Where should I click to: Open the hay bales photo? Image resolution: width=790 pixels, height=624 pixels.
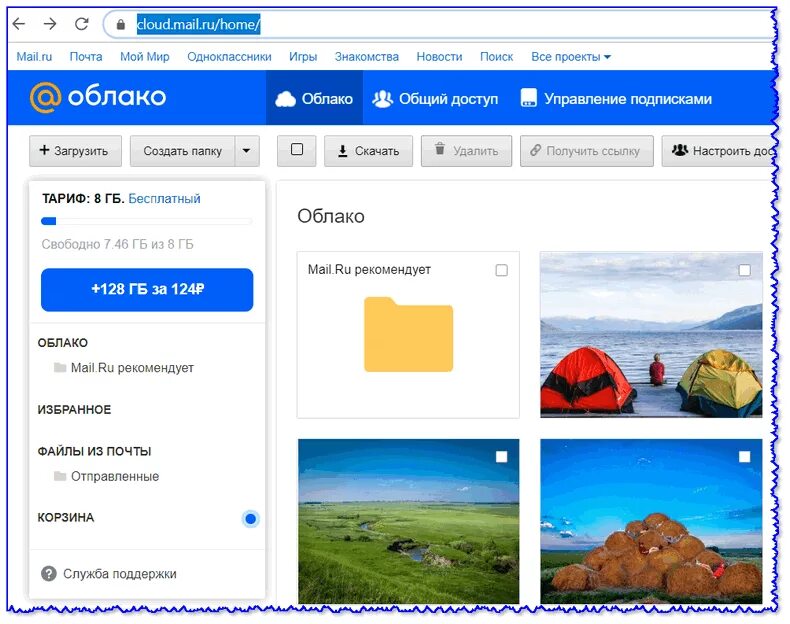pos(651,521)
